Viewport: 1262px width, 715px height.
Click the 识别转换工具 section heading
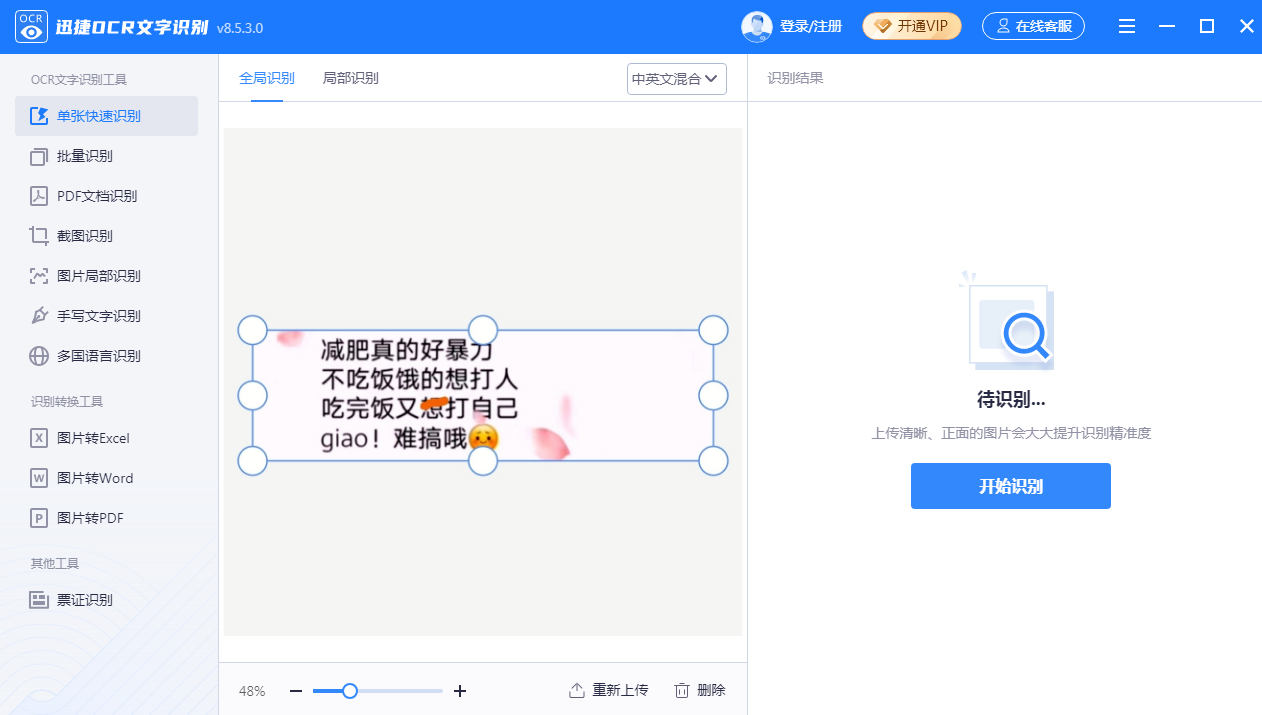tap(67, 402)
